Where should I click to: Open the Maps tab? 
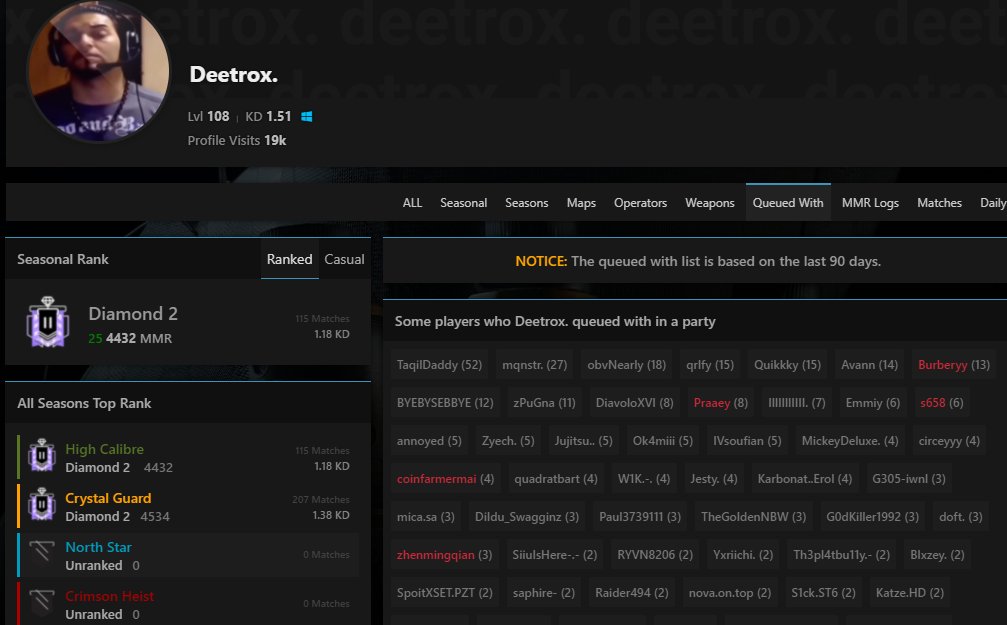(581, 203)
